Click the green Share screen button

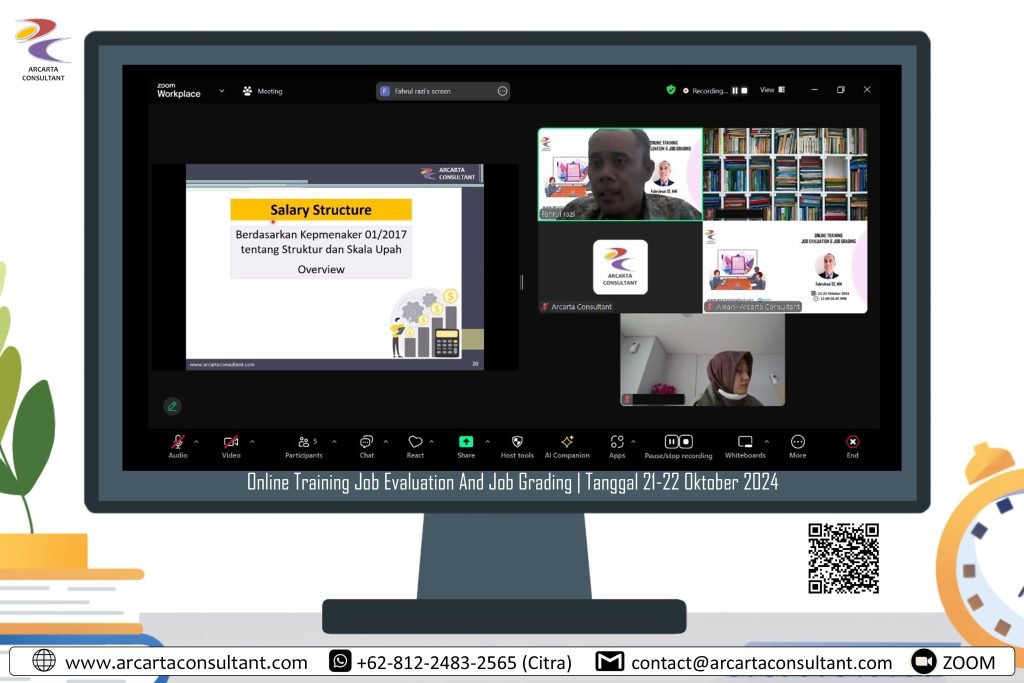tap(466, 442)
